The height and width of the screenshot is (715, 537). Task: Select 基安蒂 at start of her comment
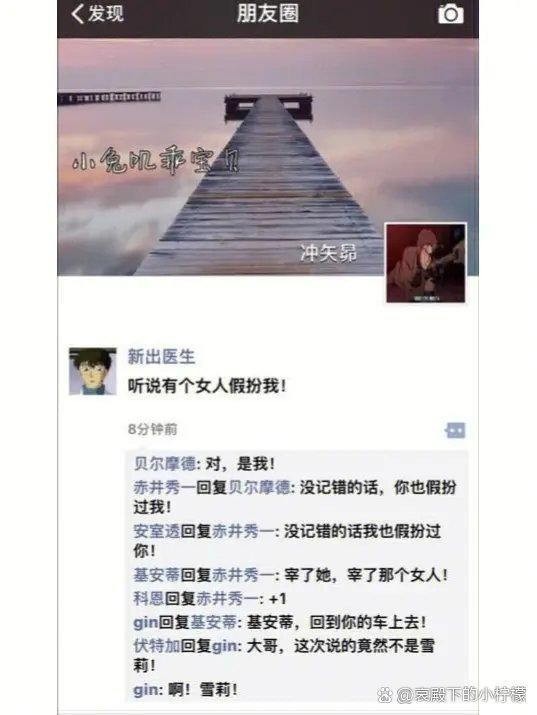click(x=156, y=575)
